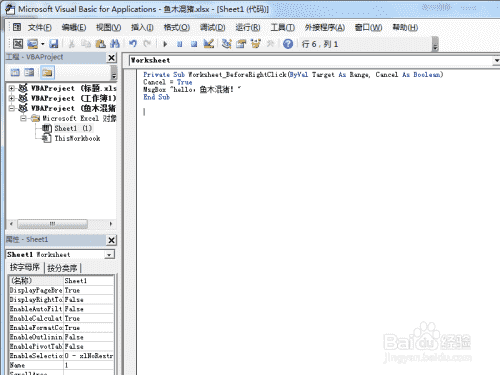500x375 pixels.
Task: Click the End Sub code line
Action: tap(157, 97)
